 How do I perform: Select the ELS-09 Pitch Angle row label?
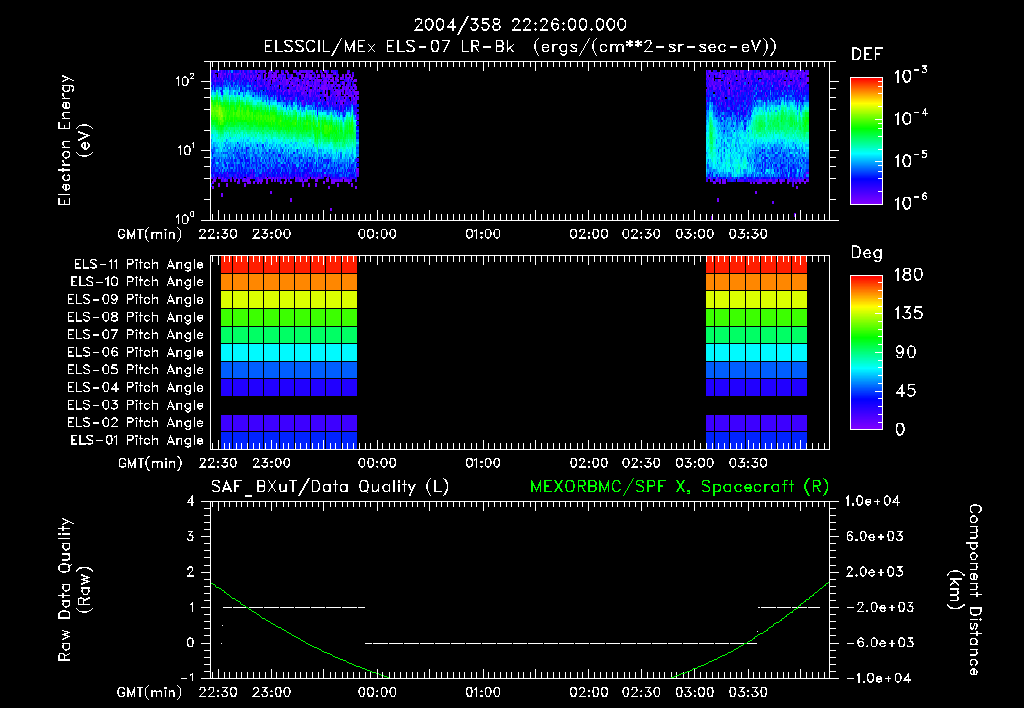(x=136, y=300)
